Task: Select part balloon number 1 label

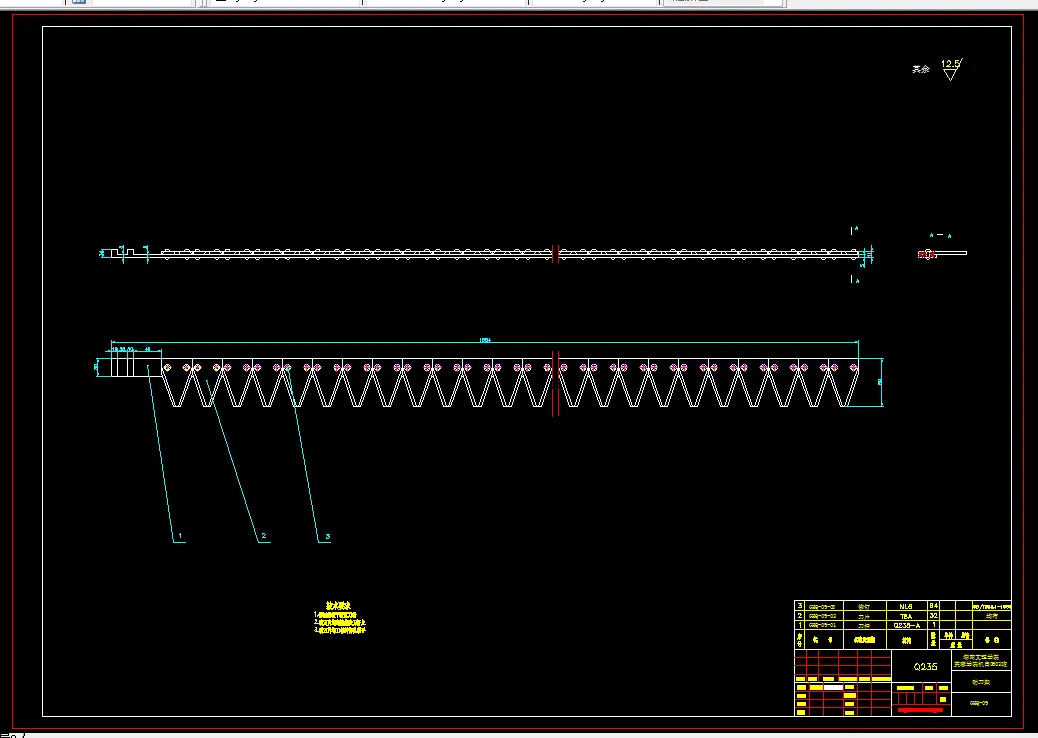Action: point(180,535)
